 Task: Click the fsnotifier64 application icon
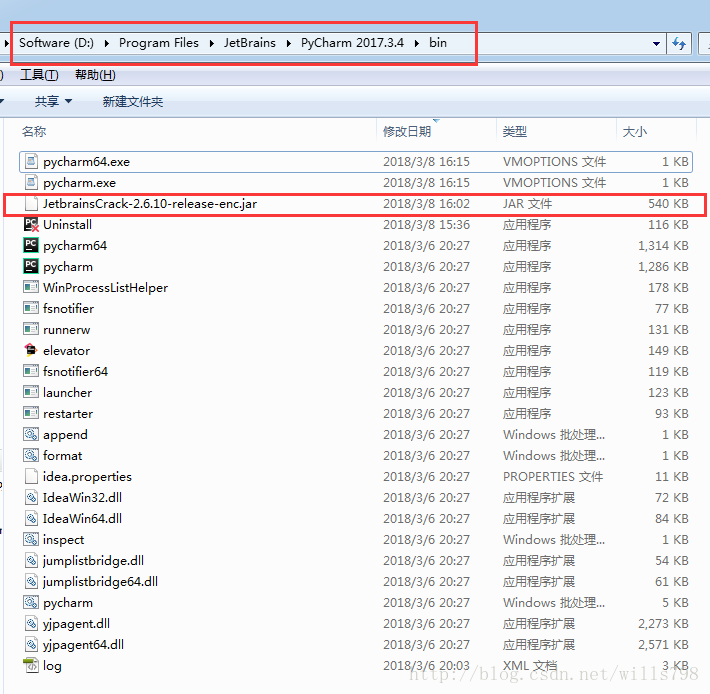click(31, 371)
